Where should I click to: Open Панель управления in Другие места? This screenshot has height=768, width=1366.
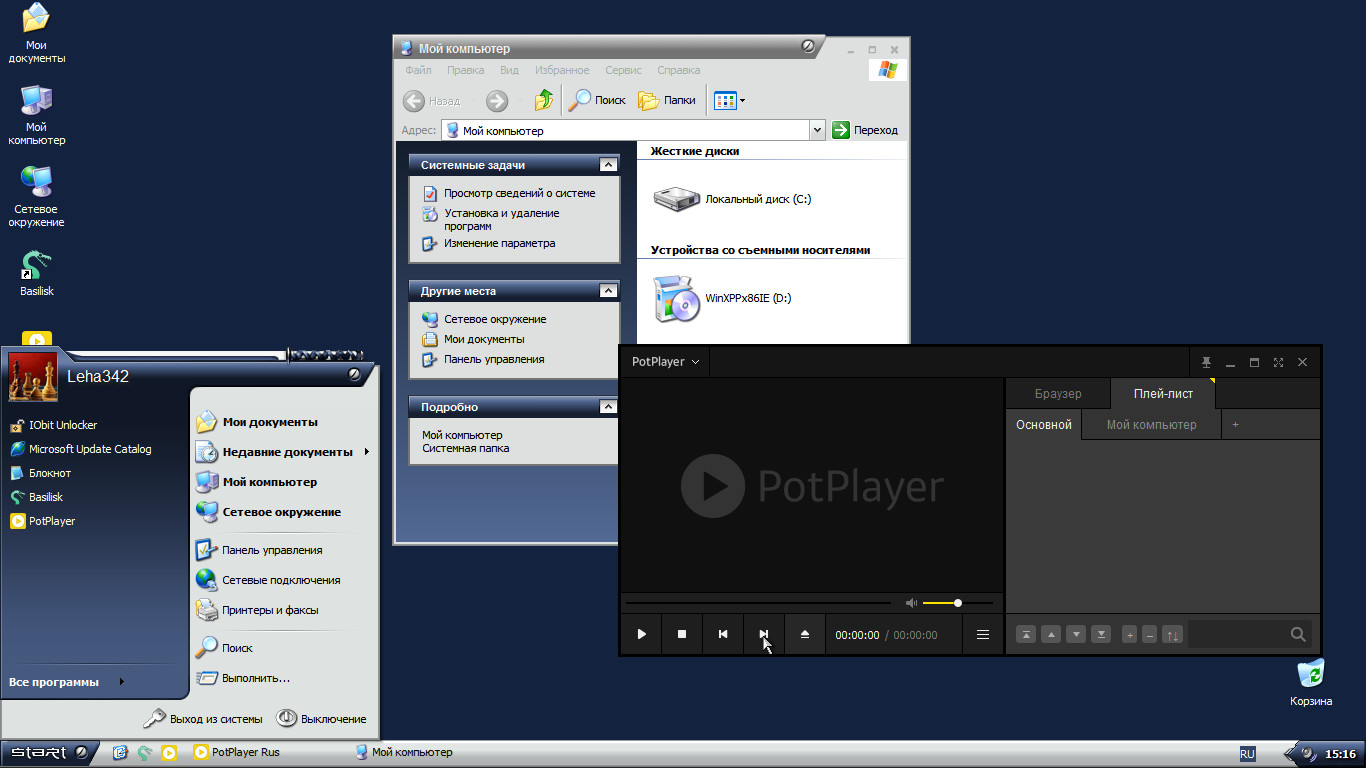(494, 359)
